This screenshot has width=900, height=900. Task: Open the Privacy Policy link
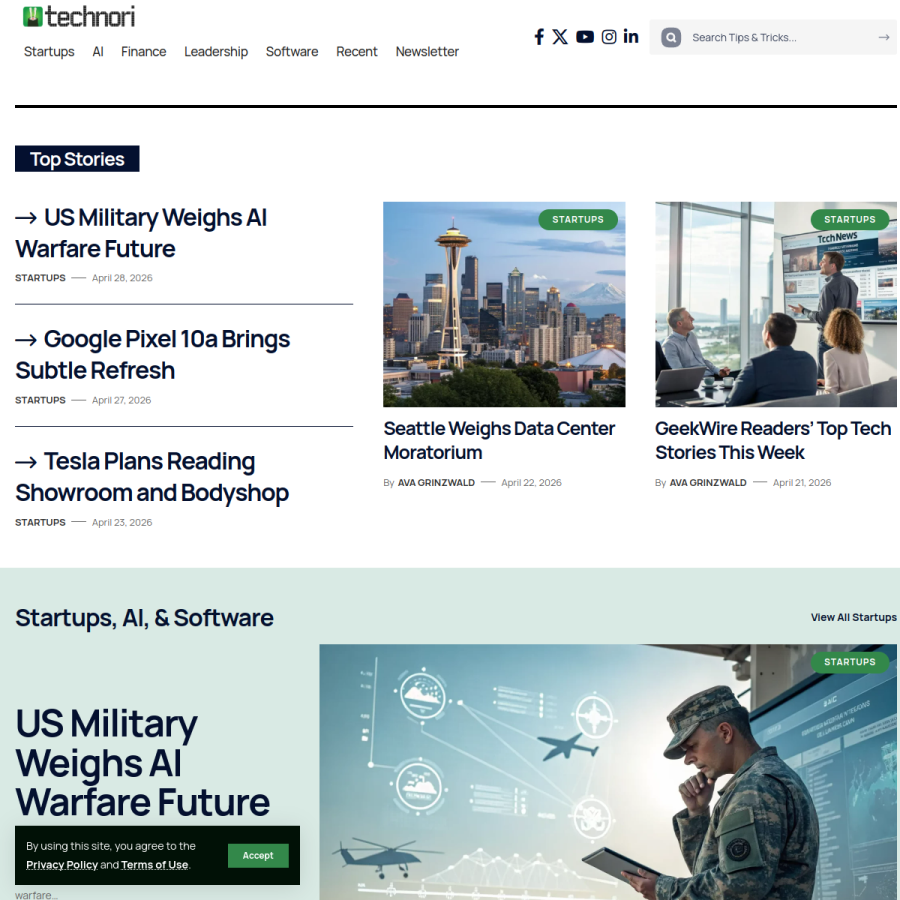click(62, 865)
